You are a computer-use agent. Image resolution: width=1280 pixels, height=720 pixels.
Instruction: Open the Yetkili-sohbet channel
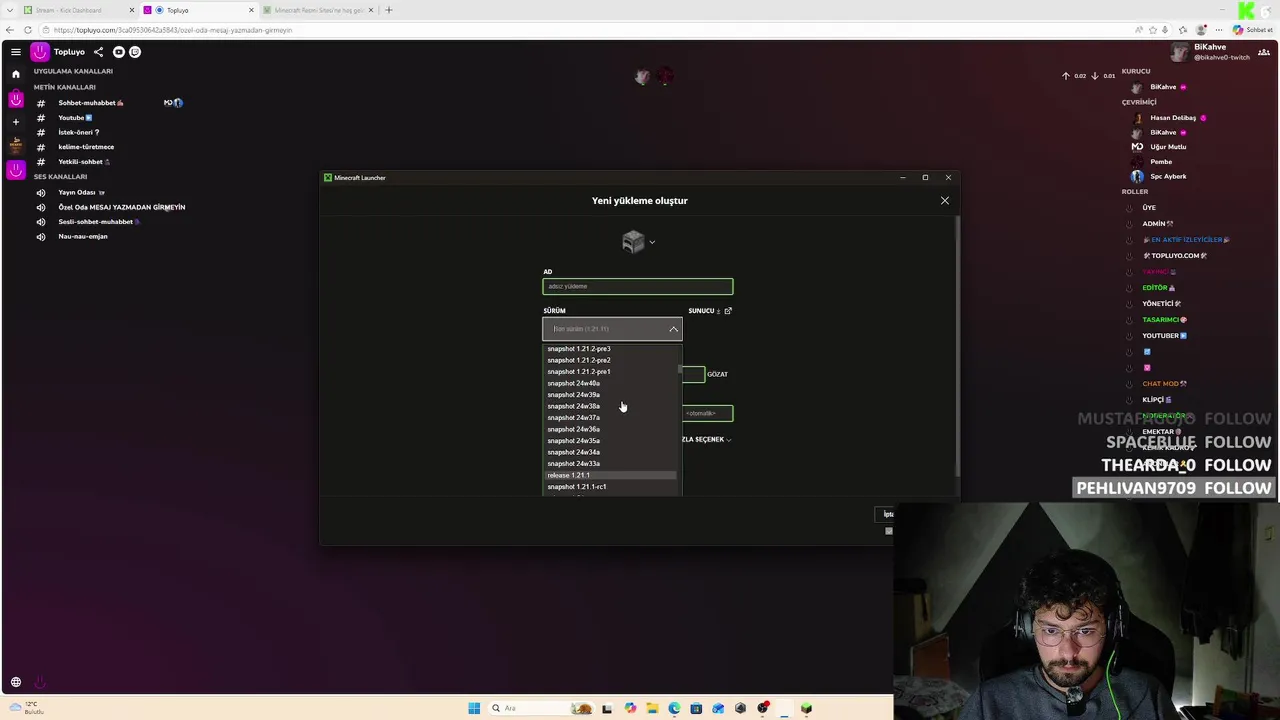83,162
